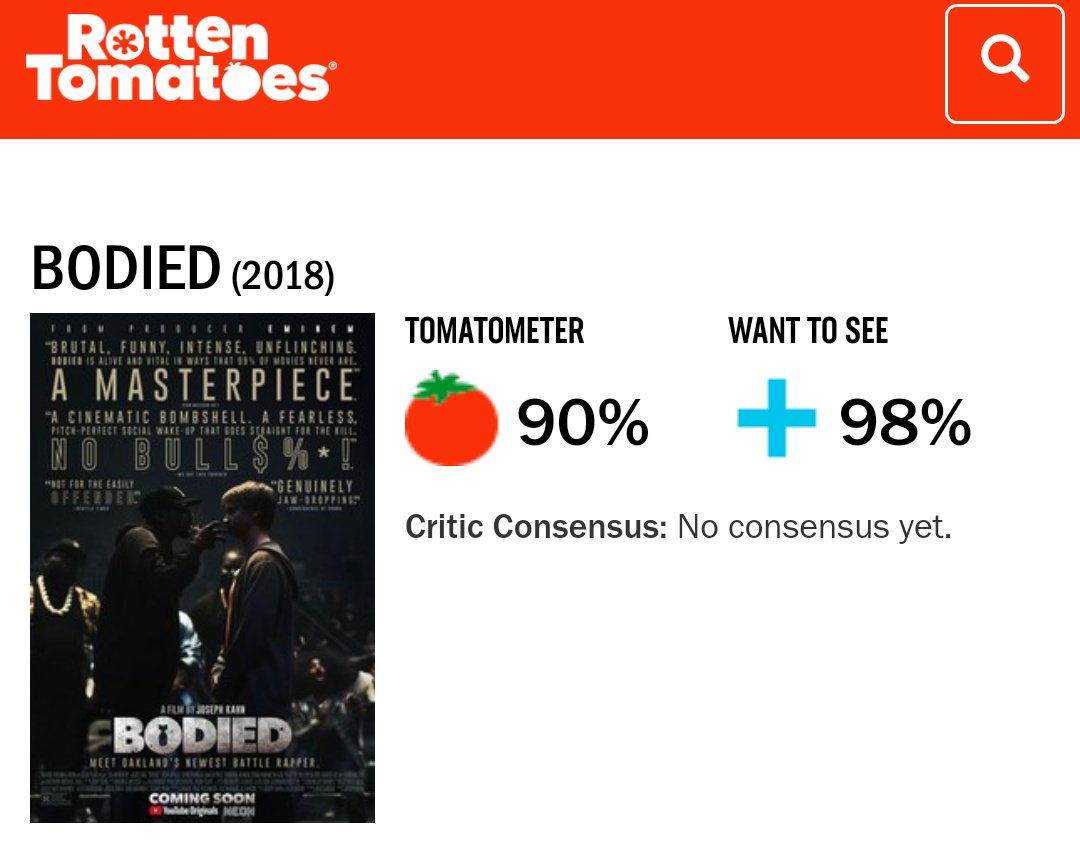This screenshot has height=853, width=1080.
Task: Click the 90% Tomatometer score
Action: [x=583, y=421]
